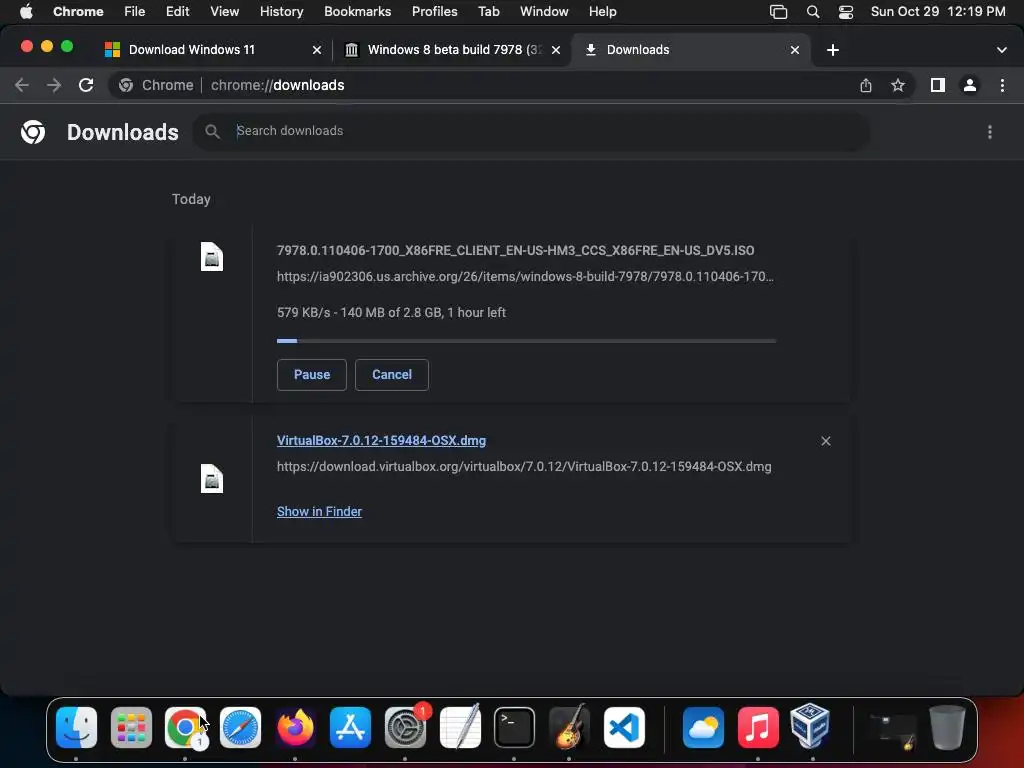Launch Firefox from the Dock

point(295,727)
